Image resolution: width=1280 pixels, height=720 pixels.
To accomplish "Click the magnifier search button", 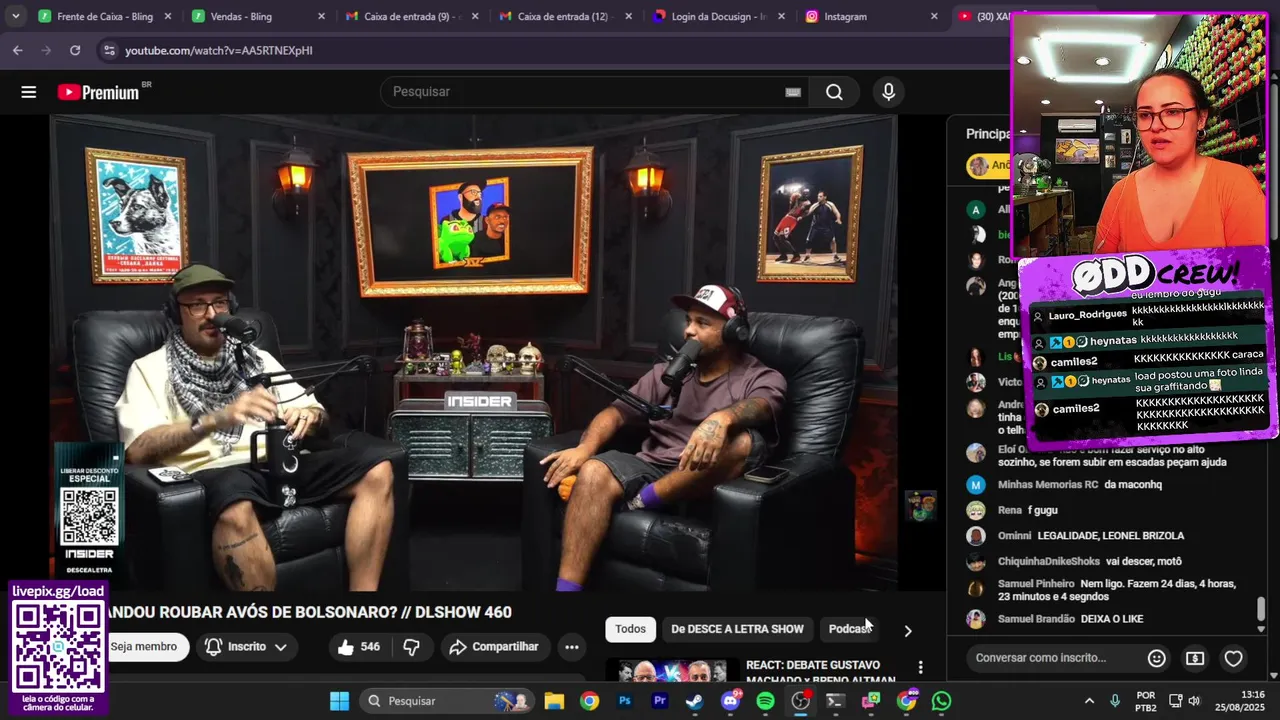I will click(834, 92).
